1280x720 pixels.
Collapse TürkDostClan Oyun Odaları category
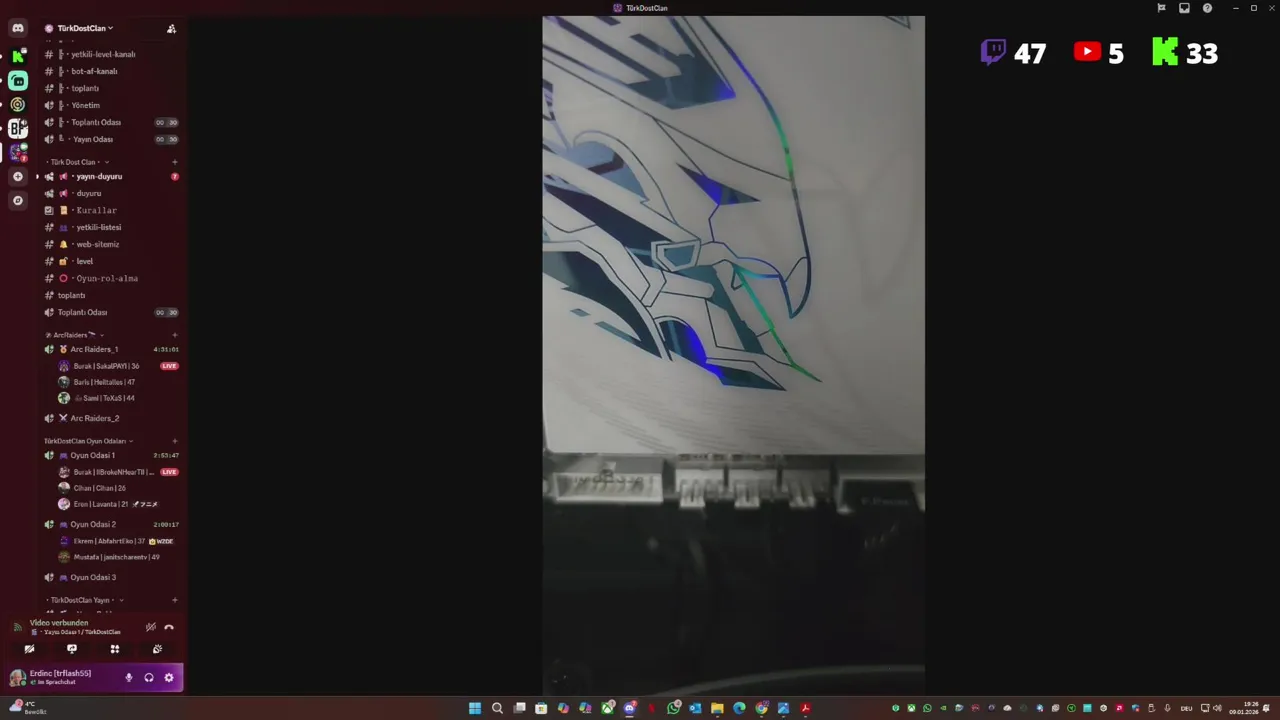(88, 441)
